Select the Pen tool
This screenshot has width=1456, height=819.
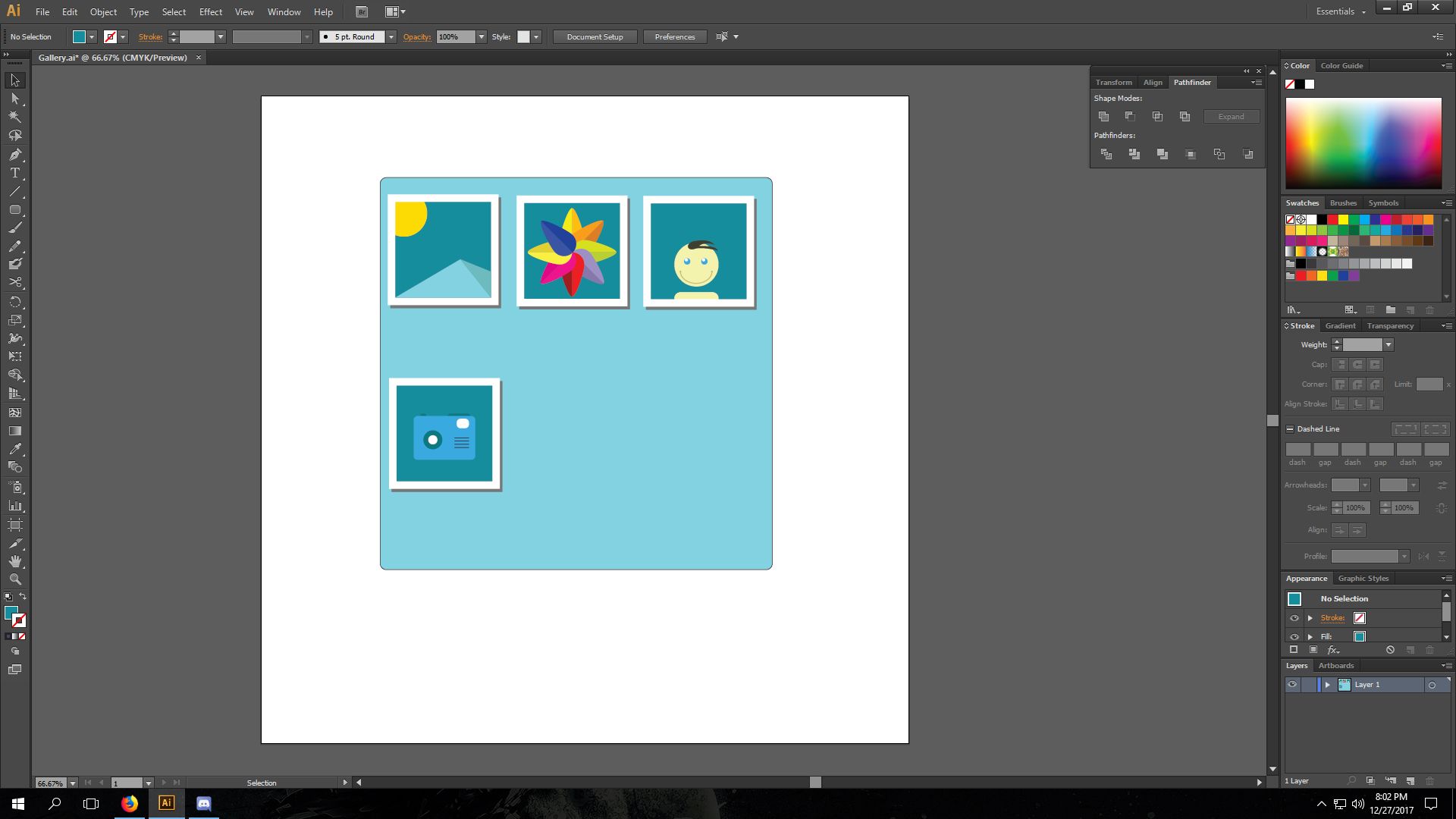[14, 155]
